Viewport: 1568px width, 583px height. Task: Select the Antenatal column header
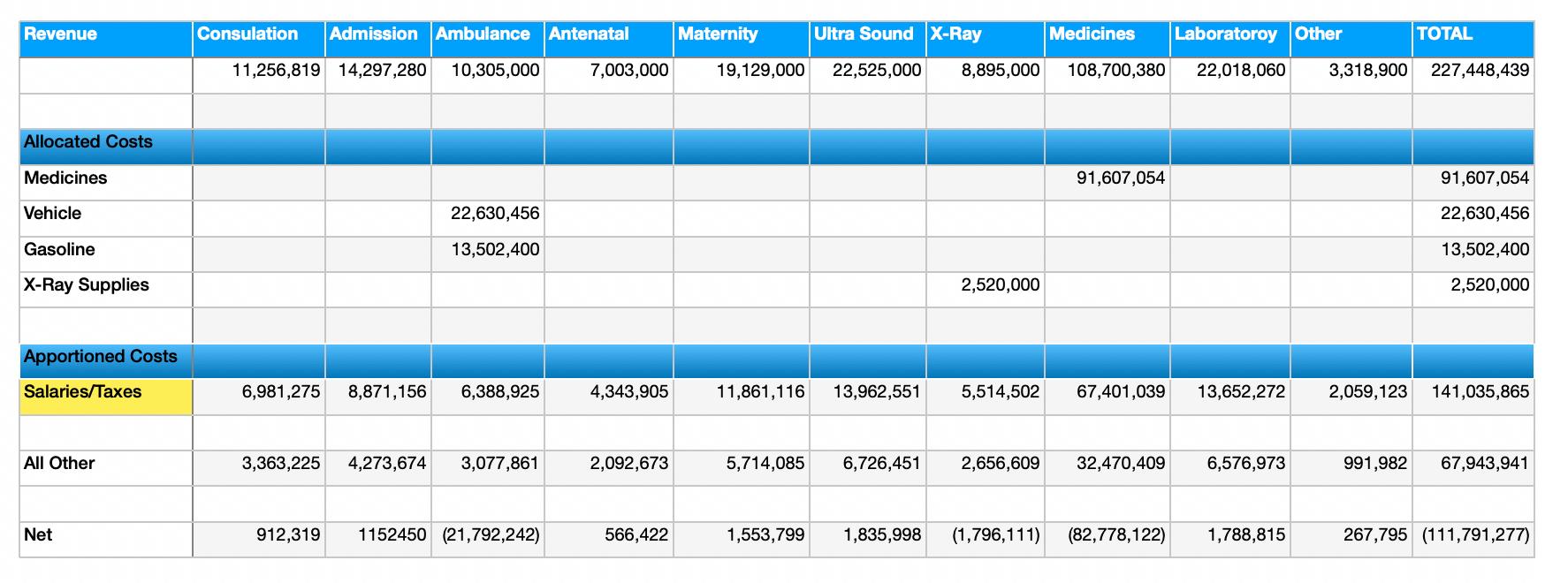tap(609, 40)
